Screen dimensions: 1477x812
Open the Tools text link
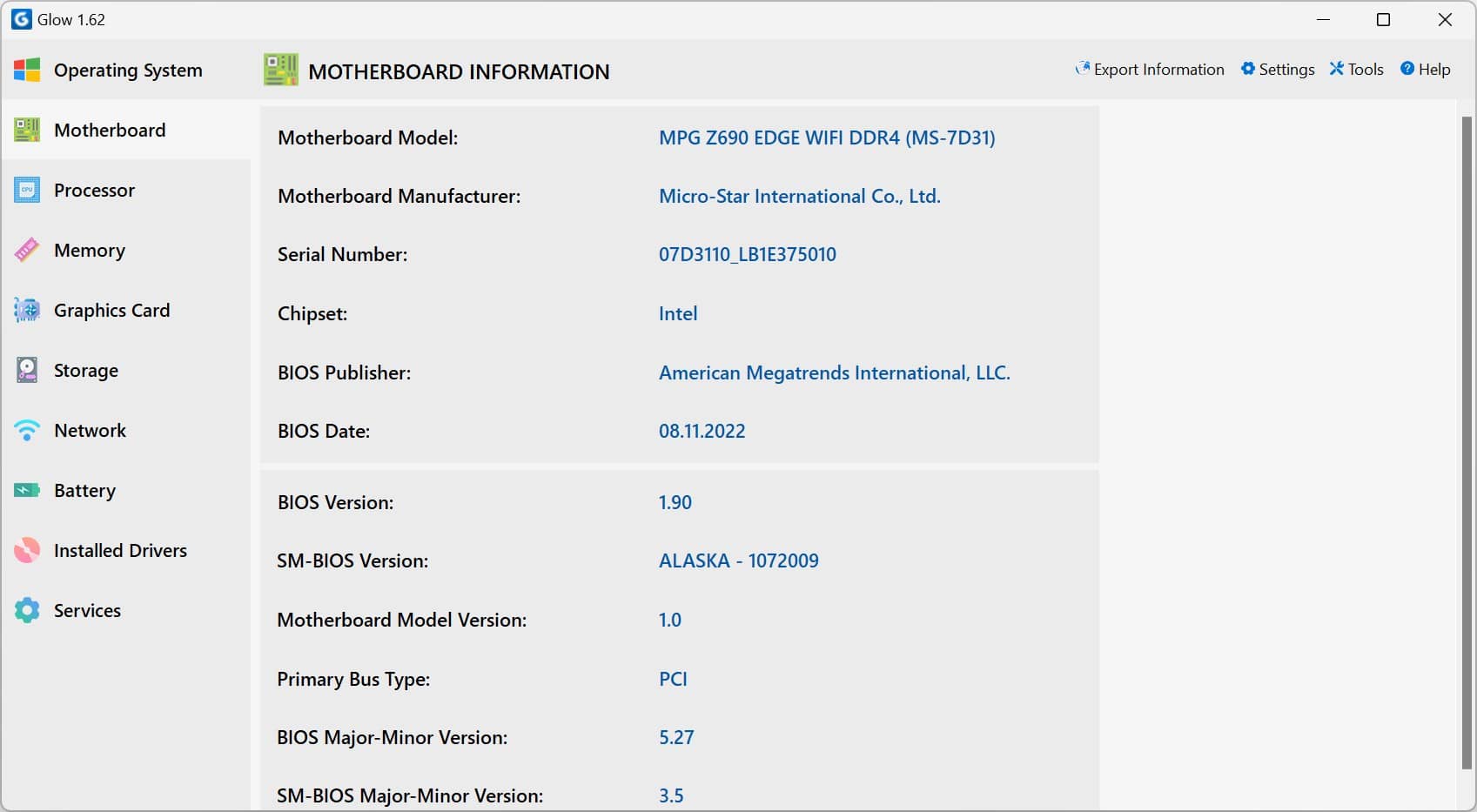point(1366,70)
